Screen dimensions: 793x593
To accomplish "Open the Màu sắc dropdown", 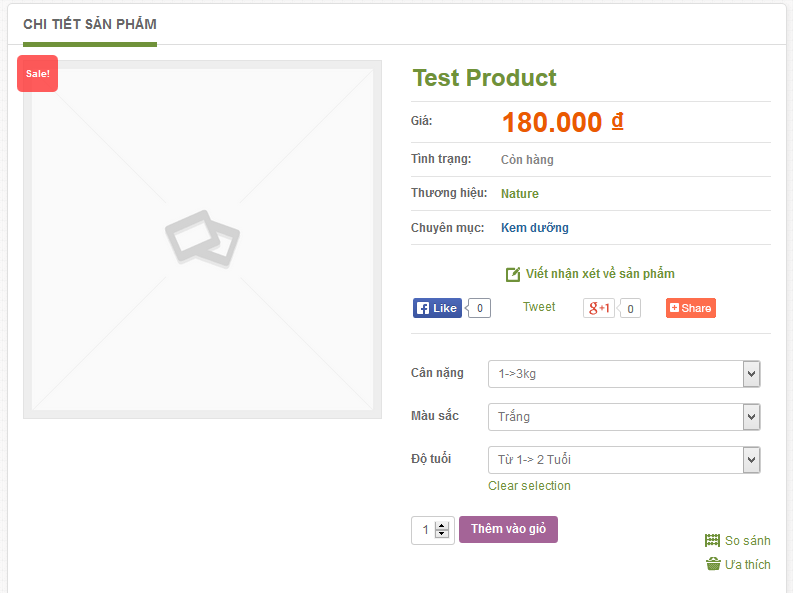I will tap(624, 417).
